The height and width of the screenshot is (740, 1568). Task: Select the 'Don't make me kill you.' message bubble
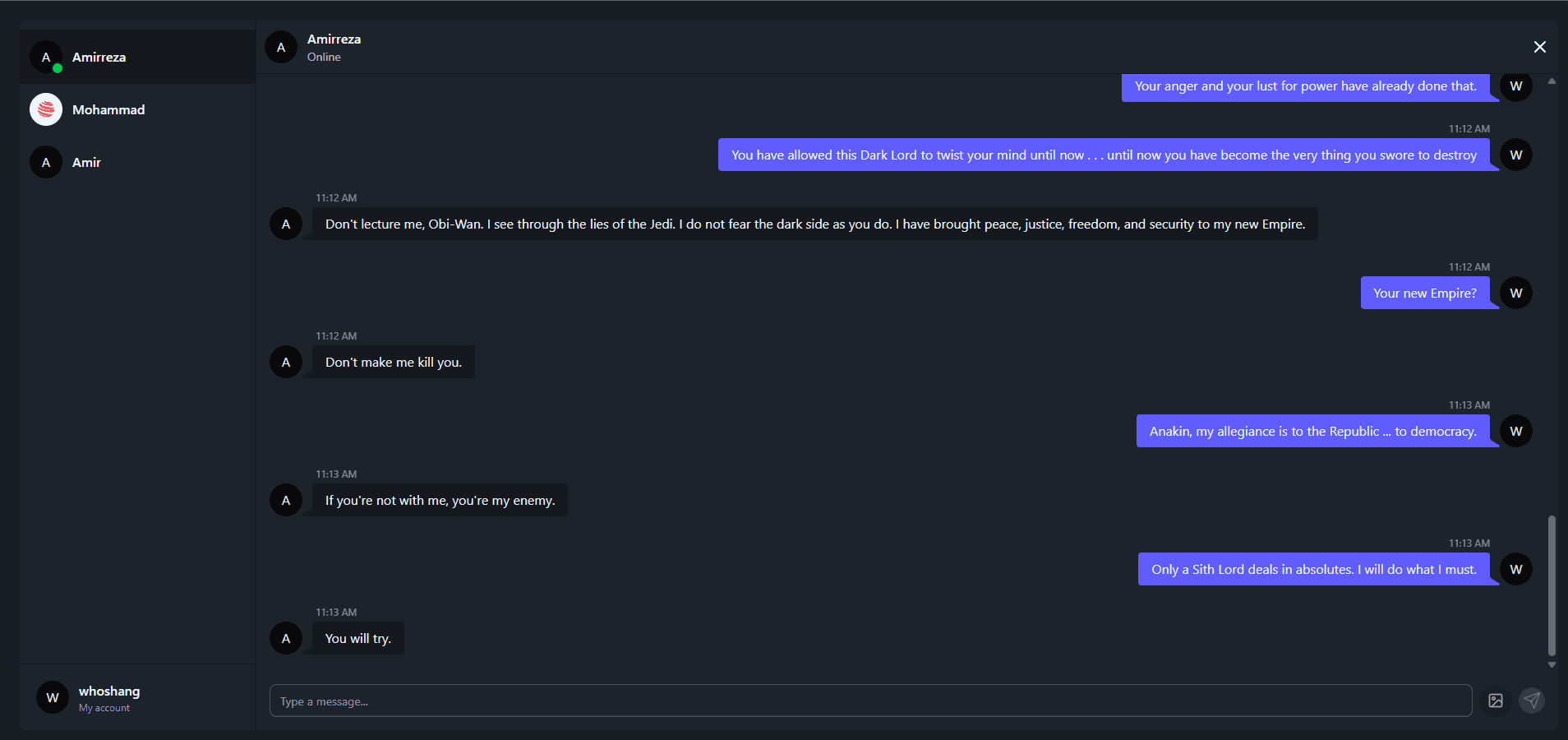tap(393, 362)
